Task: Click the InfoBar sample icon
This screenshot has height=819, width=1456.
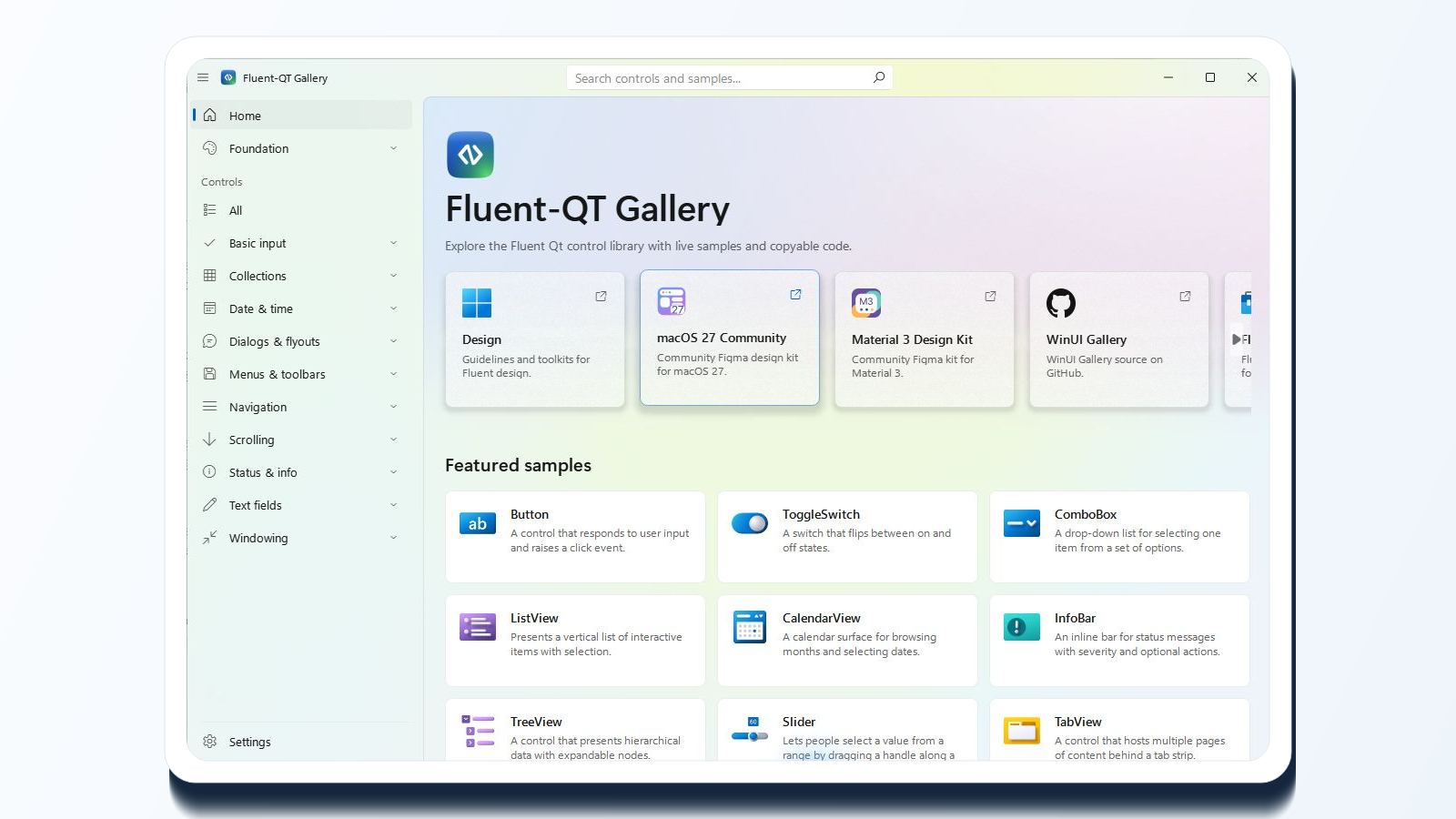Action: click(1022, 627)
